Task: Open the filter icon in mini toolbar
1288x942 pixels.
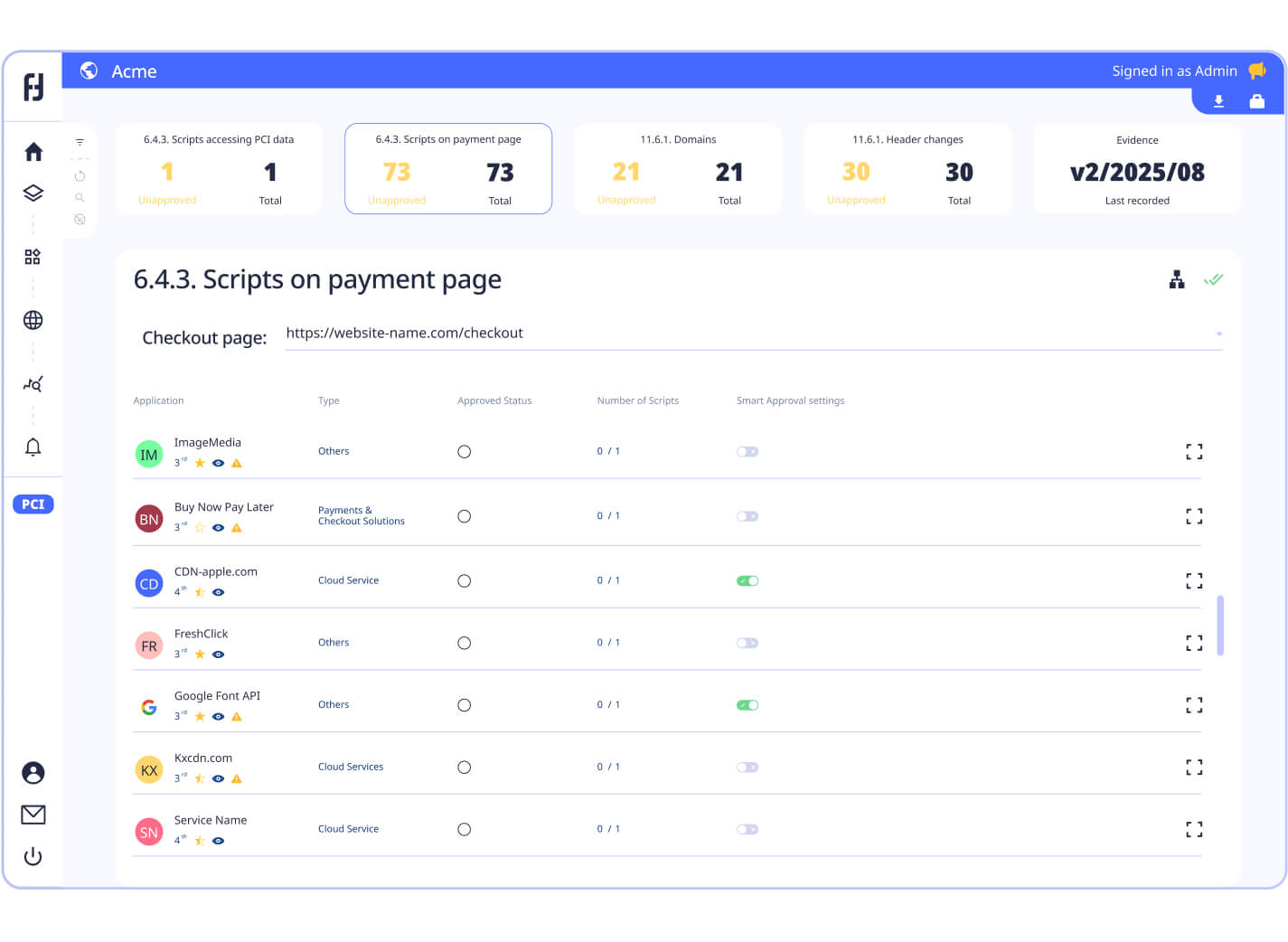Action: pyautogui.click(x=80, y=142)
